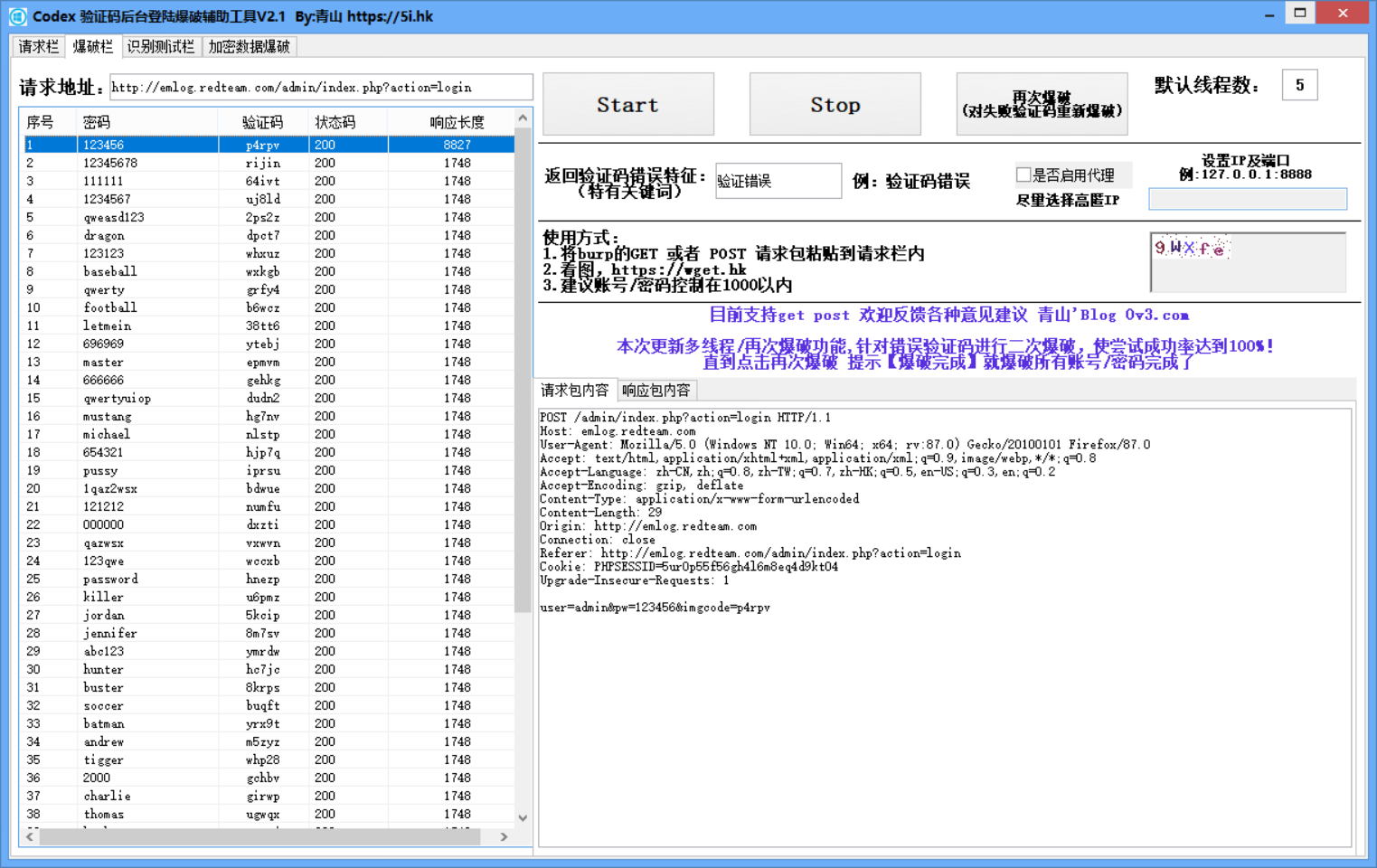The height and width of the screenshot is (868, 1377).
Task: Click the proxy IP and port input field
Action: point(1248,199)
